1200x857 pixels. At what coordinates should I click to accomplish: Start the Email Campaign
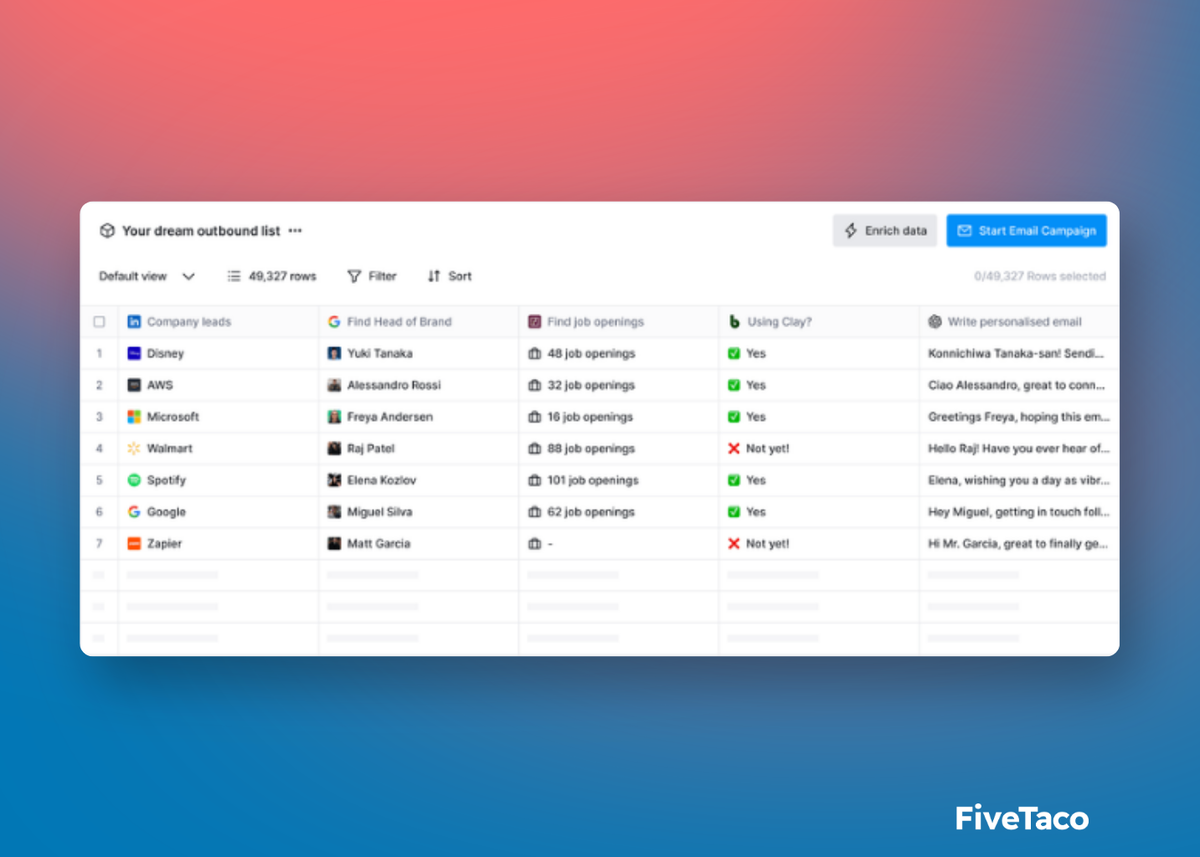pyautogui.click(x=1027, y=231)
